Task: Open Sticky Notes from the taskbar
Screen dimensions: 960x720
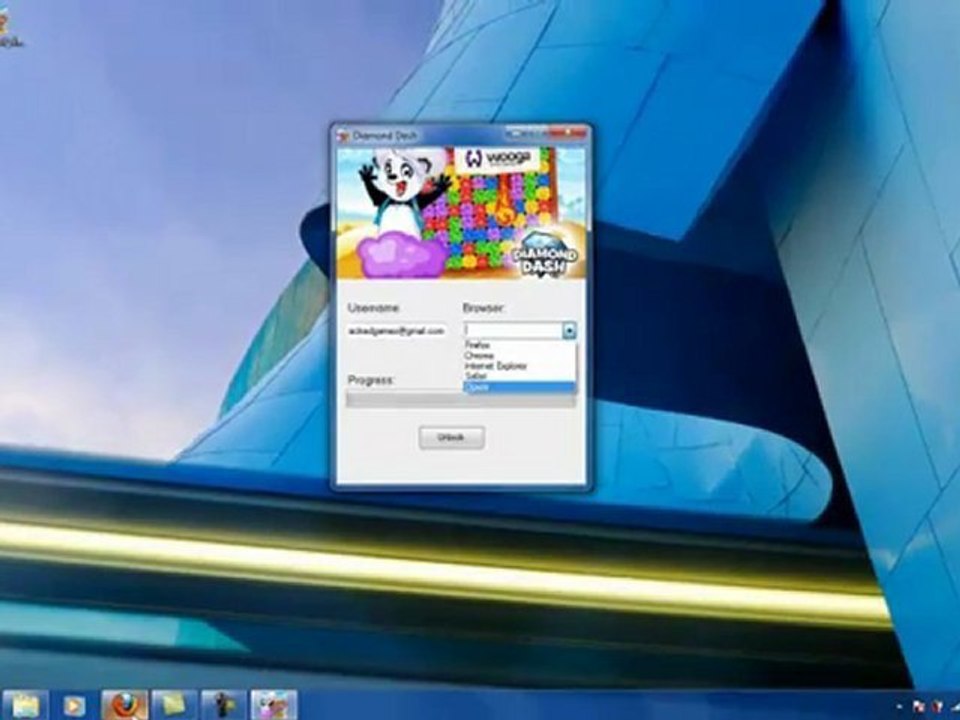Action: [174, 705]
